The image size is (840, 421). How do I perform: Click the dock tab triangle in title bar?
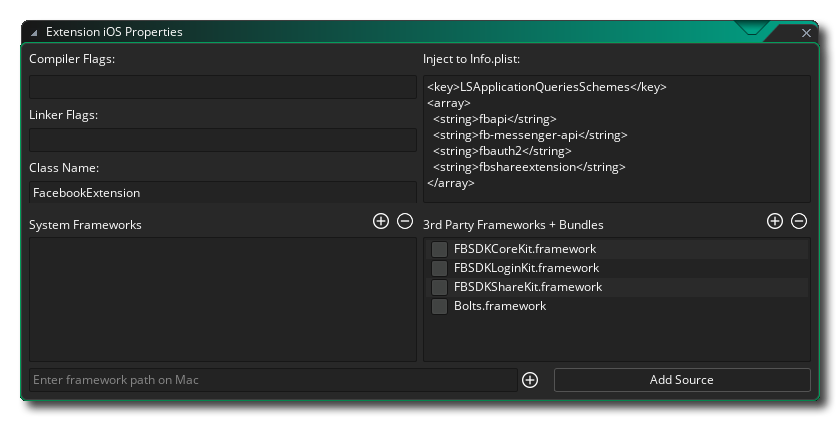pyautogui.click(x=752, y=28)
